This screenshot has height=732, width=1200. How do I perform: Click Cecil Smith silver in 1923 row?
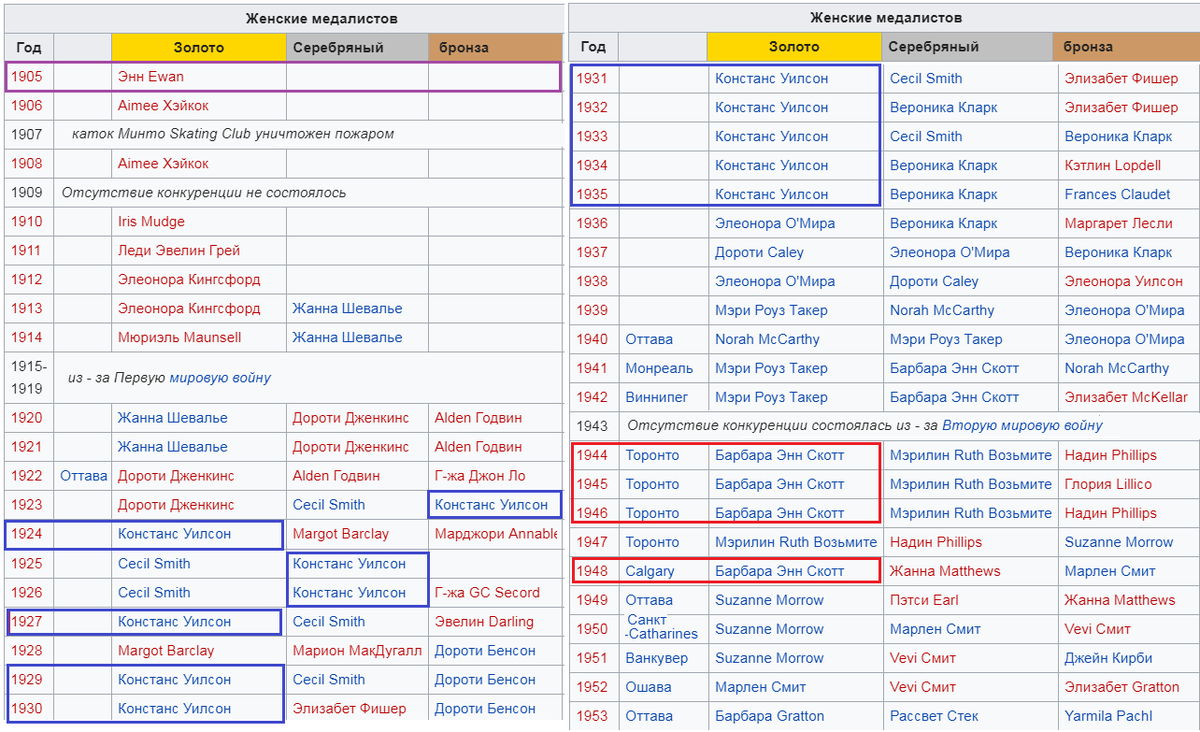pos(329,504)
